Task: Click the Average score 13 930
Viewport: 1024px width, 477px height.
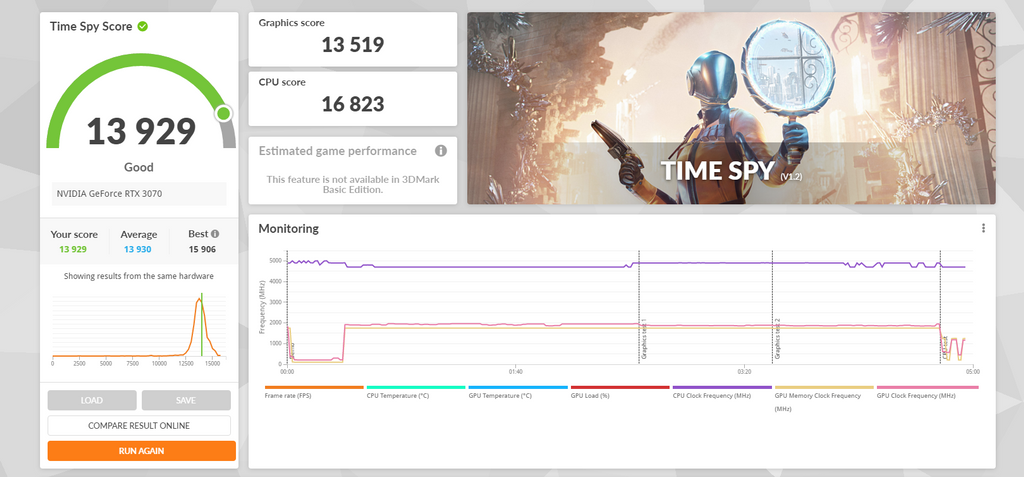Action: click(x=138, y=250)
